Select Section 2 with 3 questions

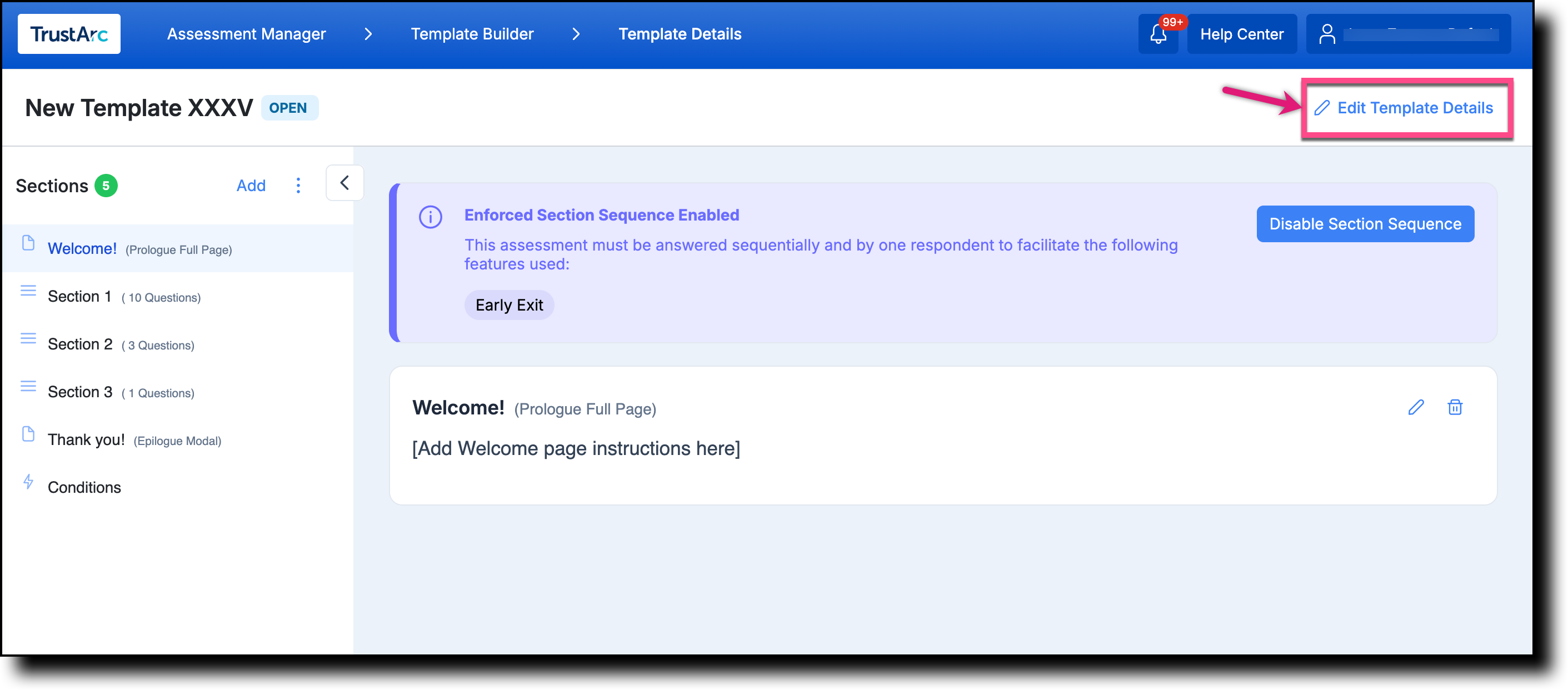pyautogui.click(x=80, y=343)
